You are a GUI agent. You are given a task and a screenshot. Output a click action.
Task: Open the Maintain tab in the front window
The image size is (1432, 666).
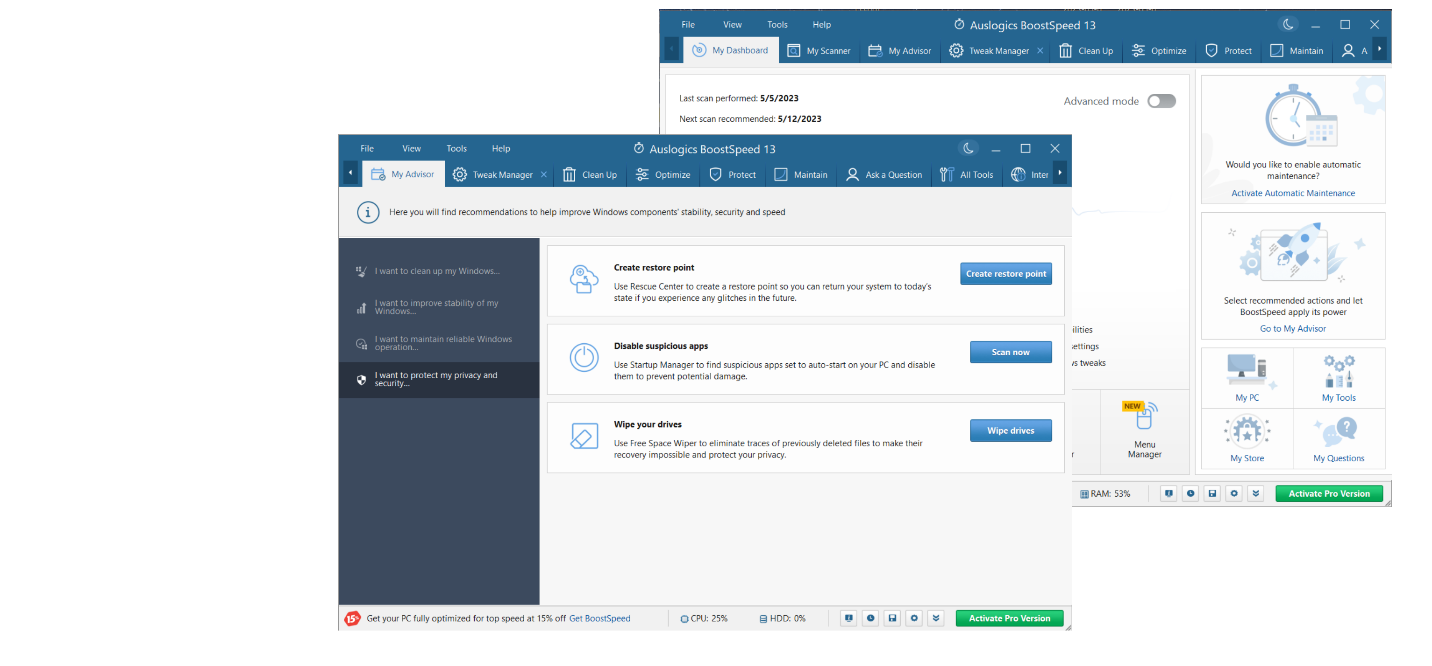[x=801, y=174]
